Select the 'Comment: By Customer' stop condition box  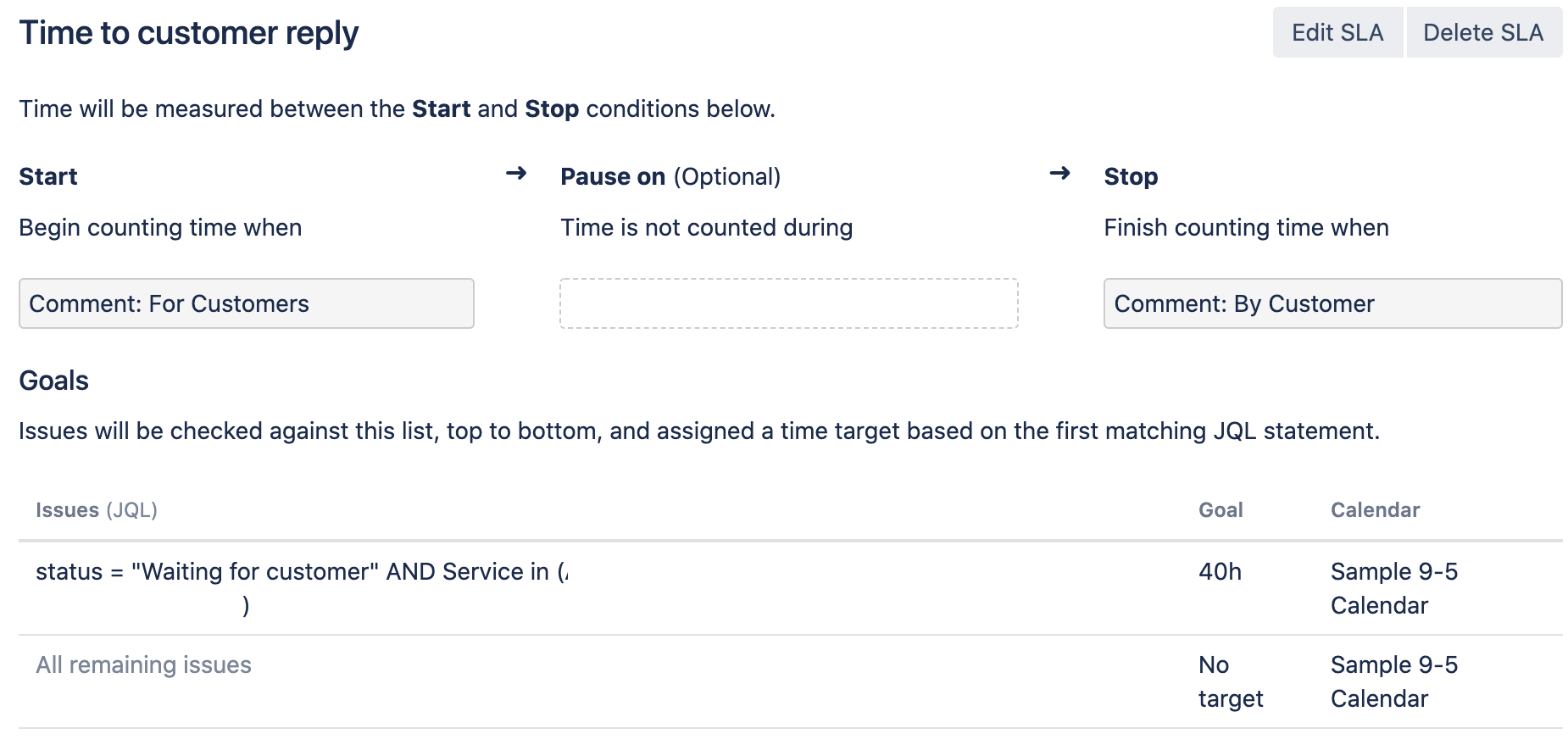pos(1332,303)
